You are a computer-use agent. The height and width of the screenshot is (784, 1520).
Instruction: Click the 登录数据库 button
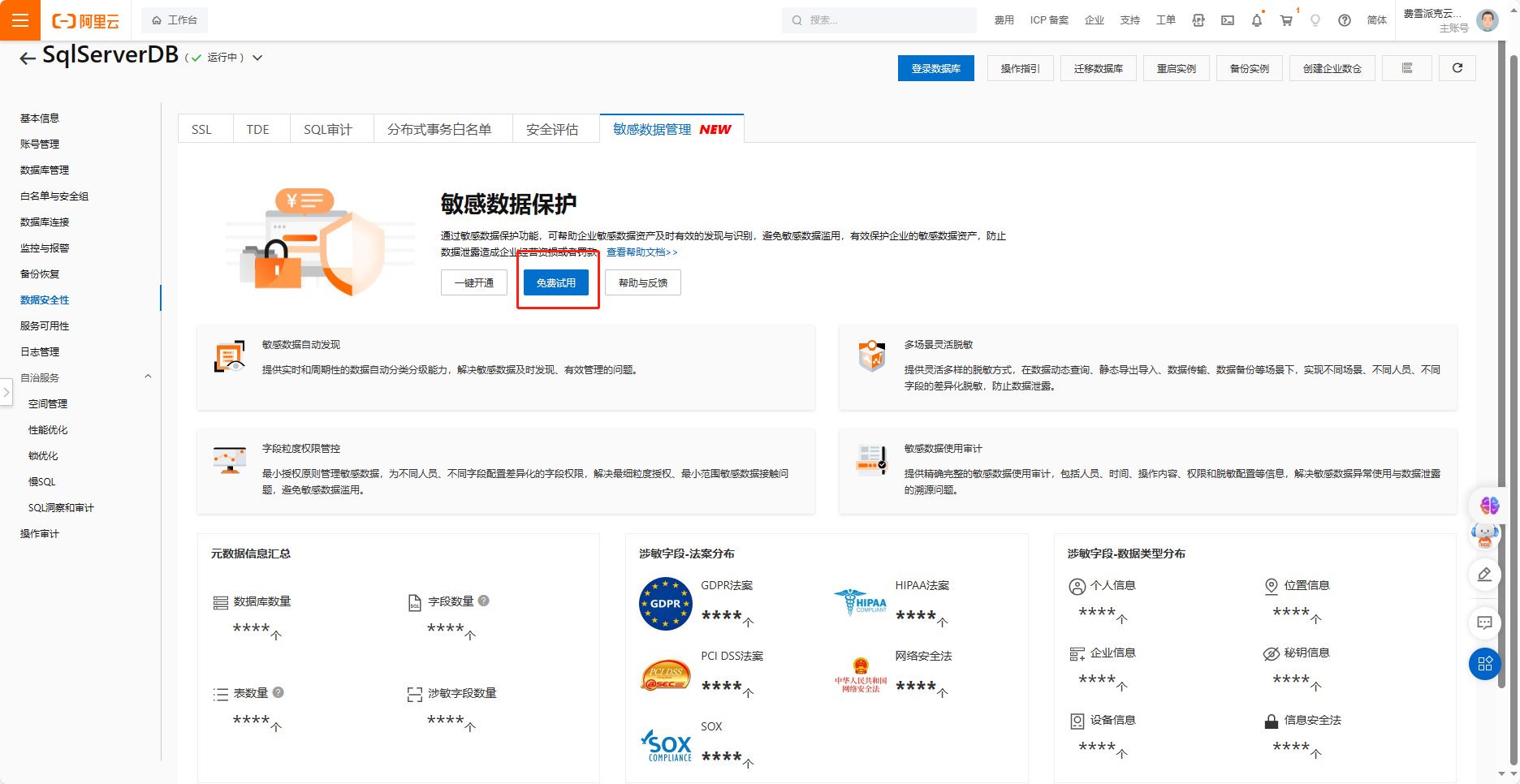point(936,68)
